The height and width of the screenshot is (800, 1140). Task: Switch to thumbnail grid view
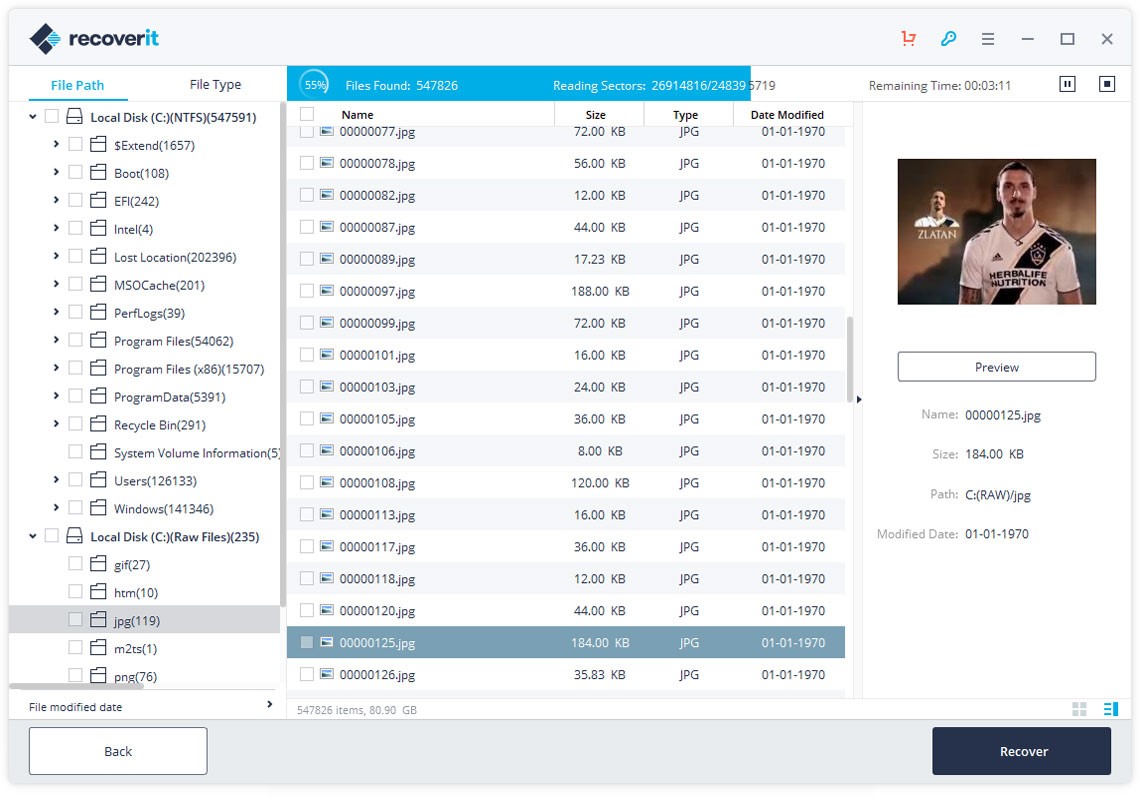tap(1079, 709)
